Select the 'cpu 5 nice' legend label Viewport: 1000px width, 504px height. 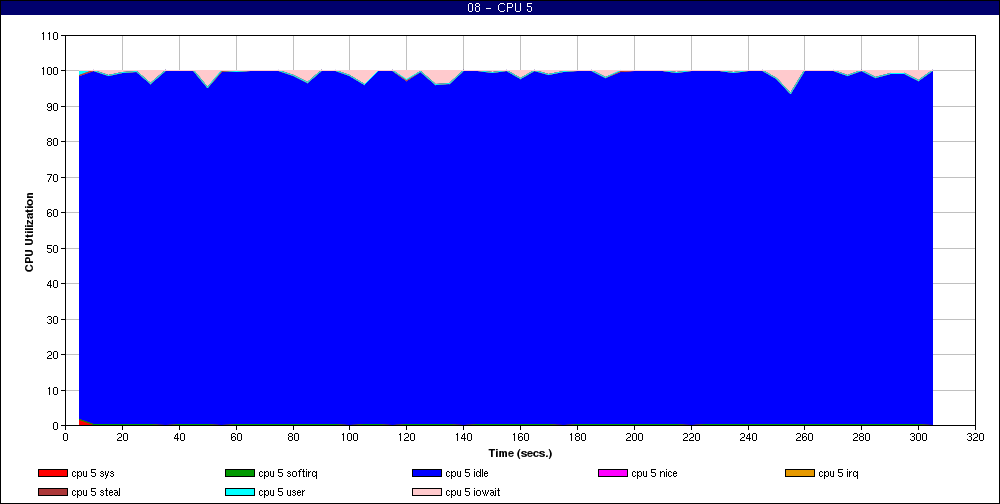click(x=654, y=473)
